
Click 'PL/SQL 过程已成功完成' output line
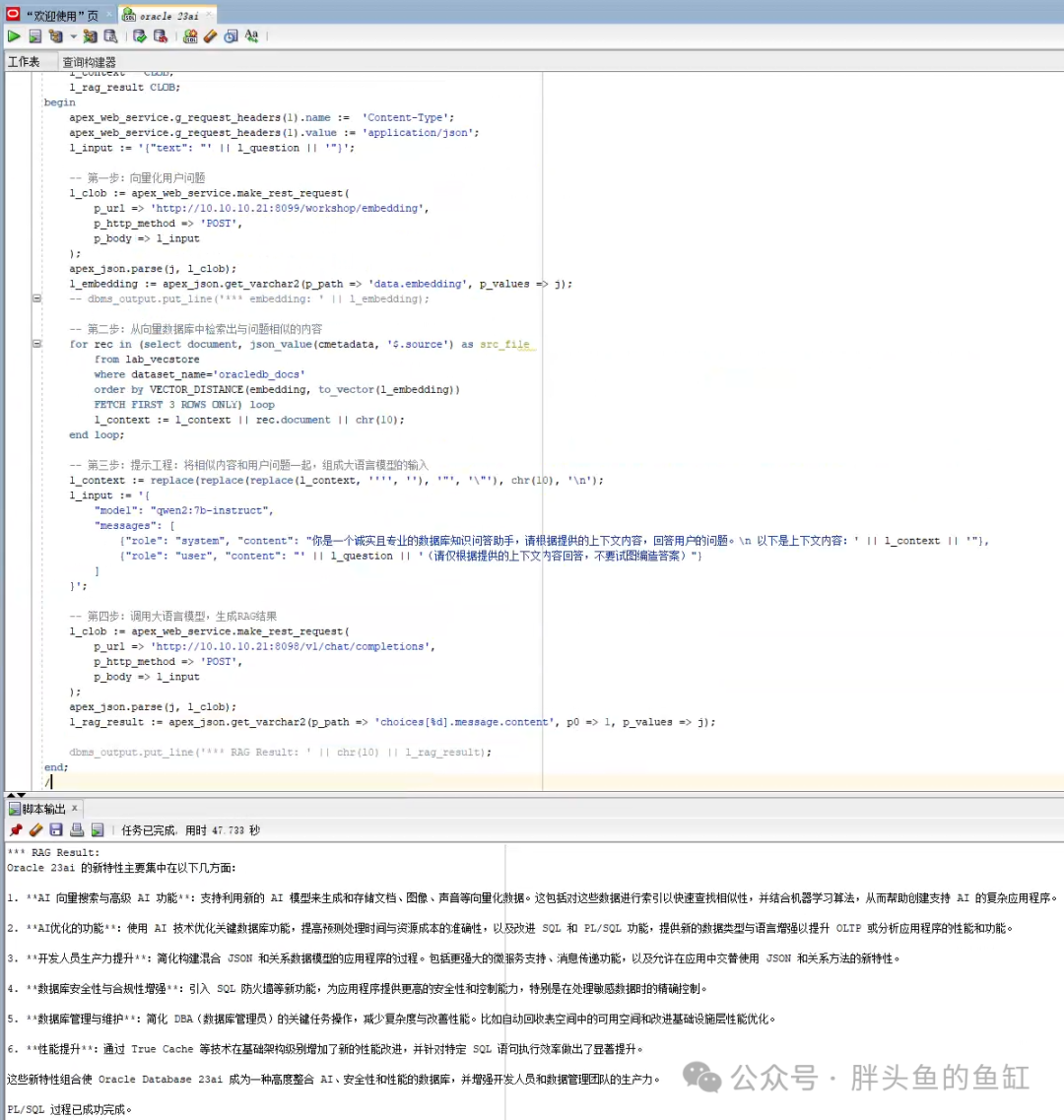click(x=69, y=1109)
